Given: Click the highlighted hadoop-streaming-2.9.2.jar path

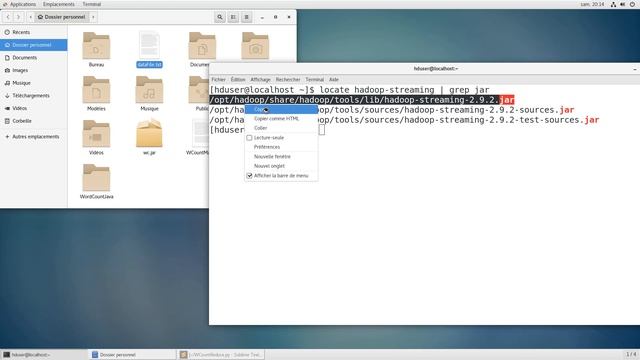Looking at the screenshot, I should tap(362, 100).
